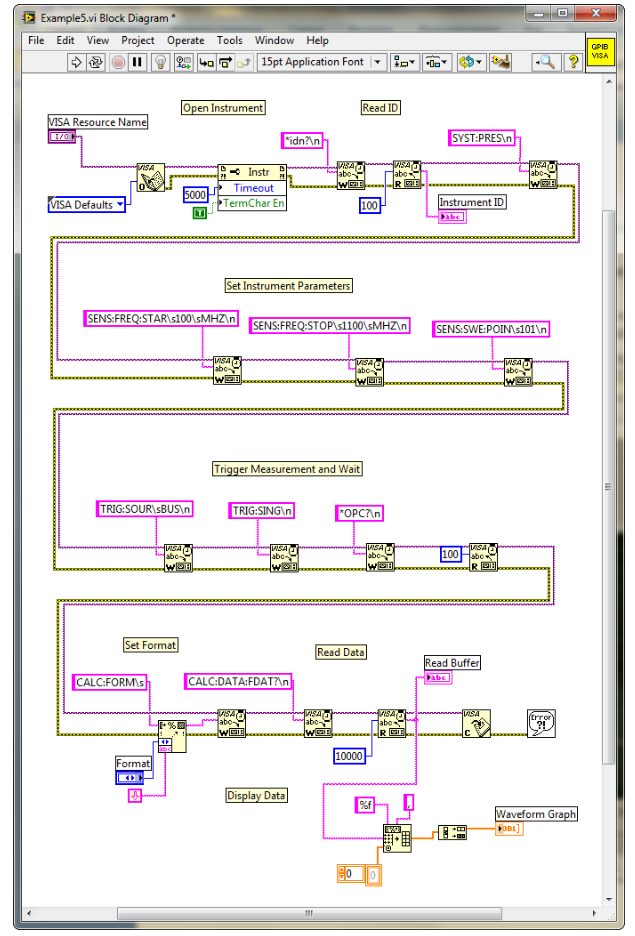
Task: Open the Project menu
Action: (137, 41)
